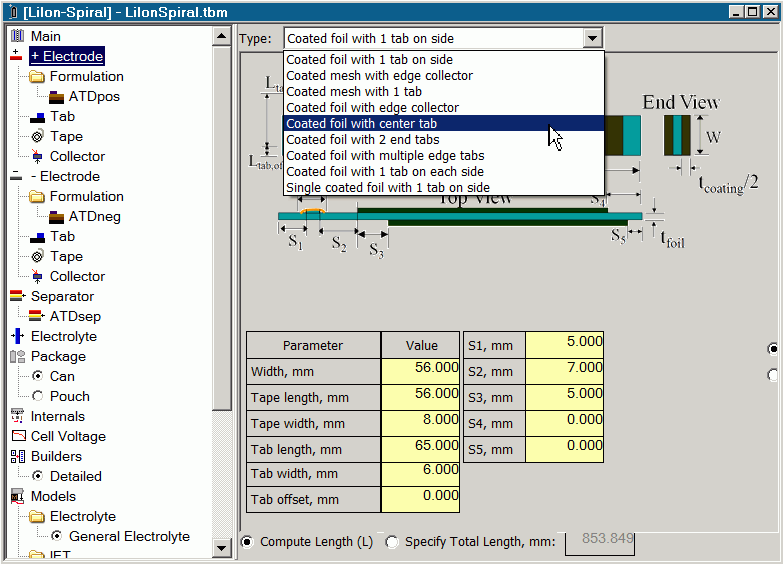
Task: Pick Coated mesh with edge collector option
Action: point(379,76)
